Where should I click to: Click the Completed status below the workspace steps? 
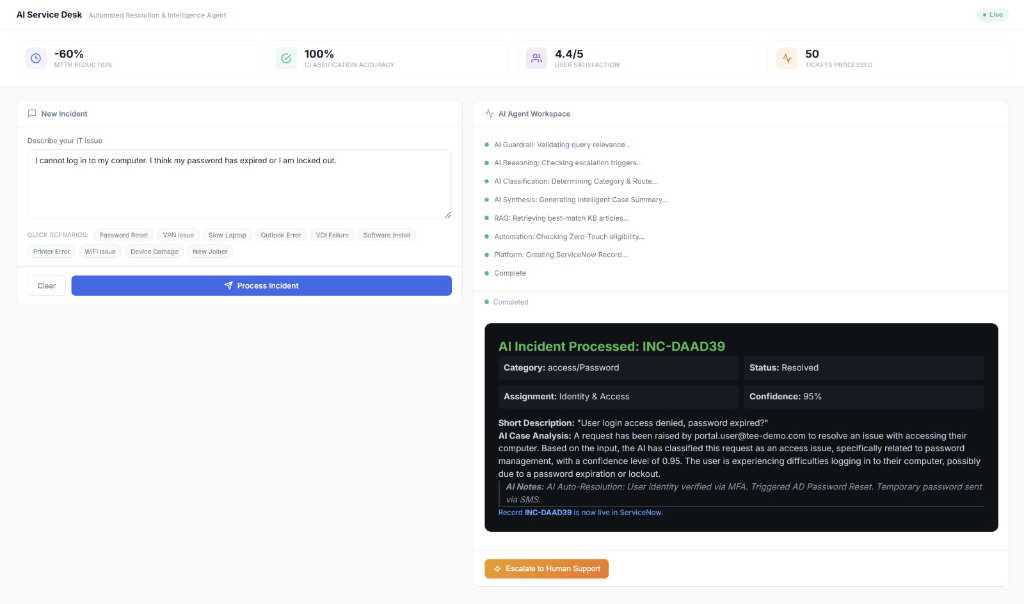coord(512,301)
